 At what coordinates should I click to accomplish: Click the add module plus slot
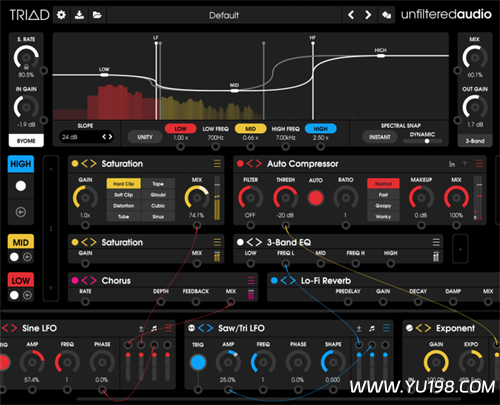[x=460, y=249]
